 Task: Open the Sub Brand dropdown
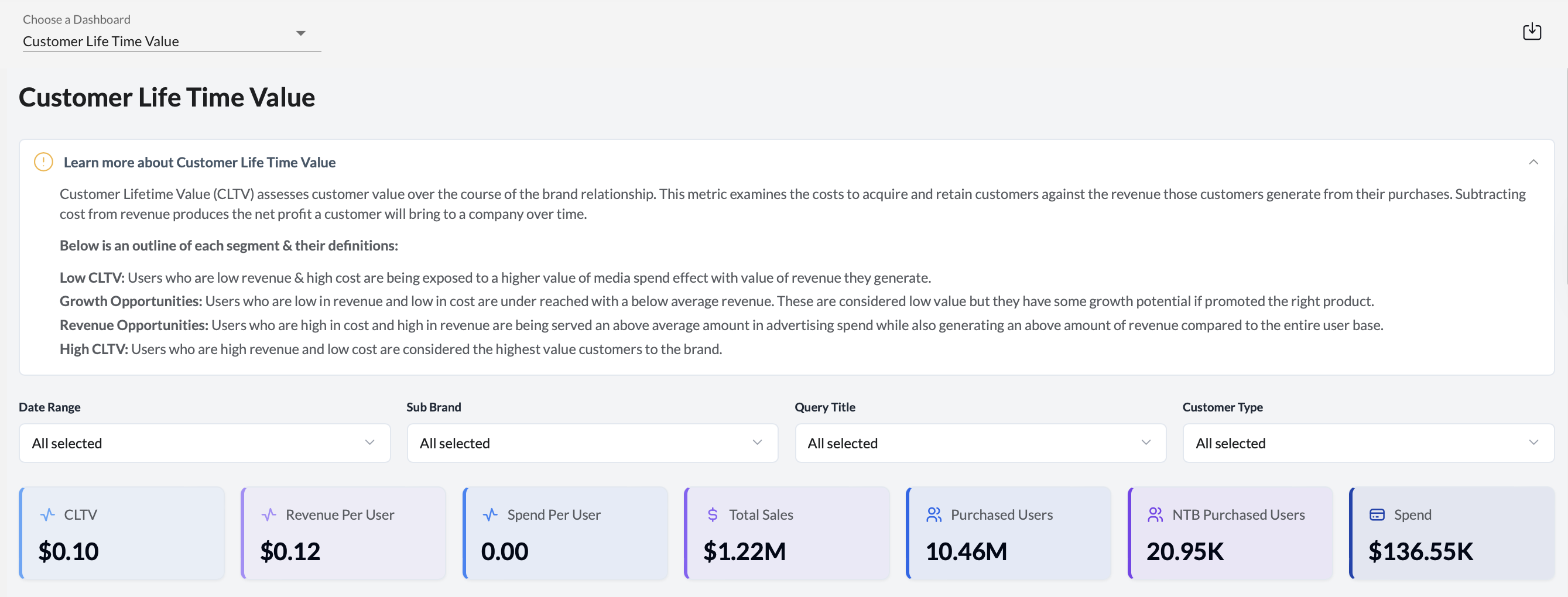(x=593, y=443)
